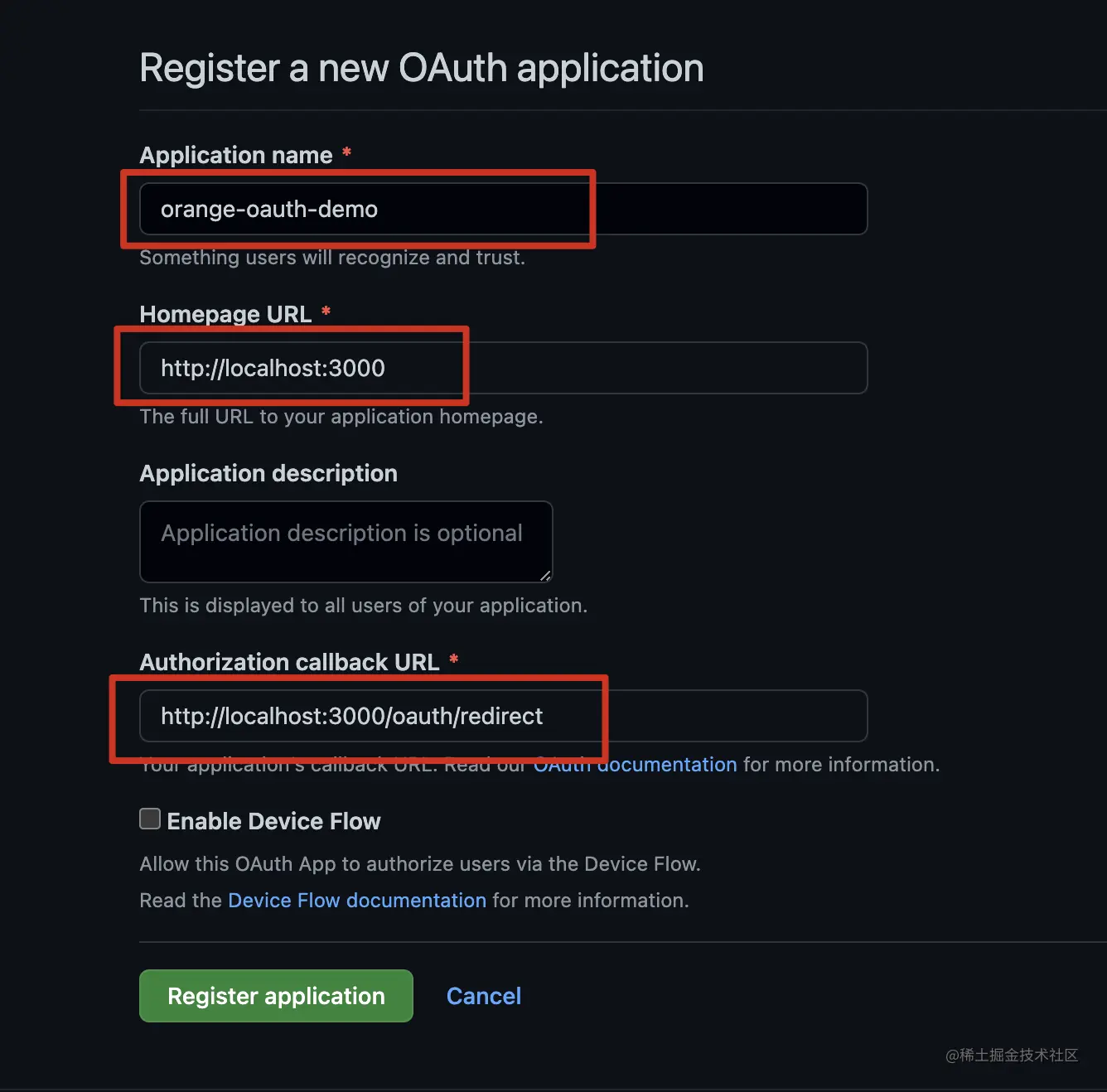Click the red asterisk beside Application name
This screenshot has height=1092, width=1107.
pyautogui.click(x=346, y=154)
